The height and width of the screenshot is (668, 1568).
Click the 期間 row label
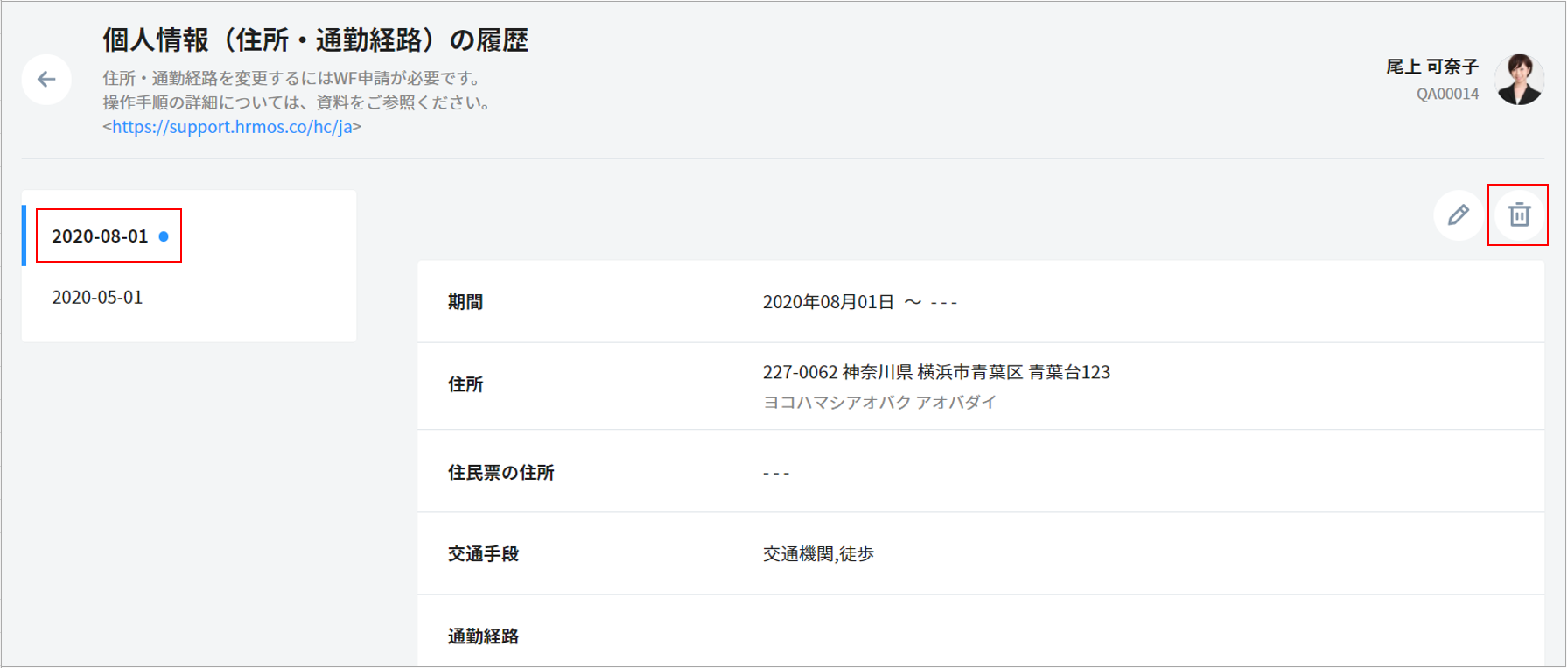click(465, 302)
